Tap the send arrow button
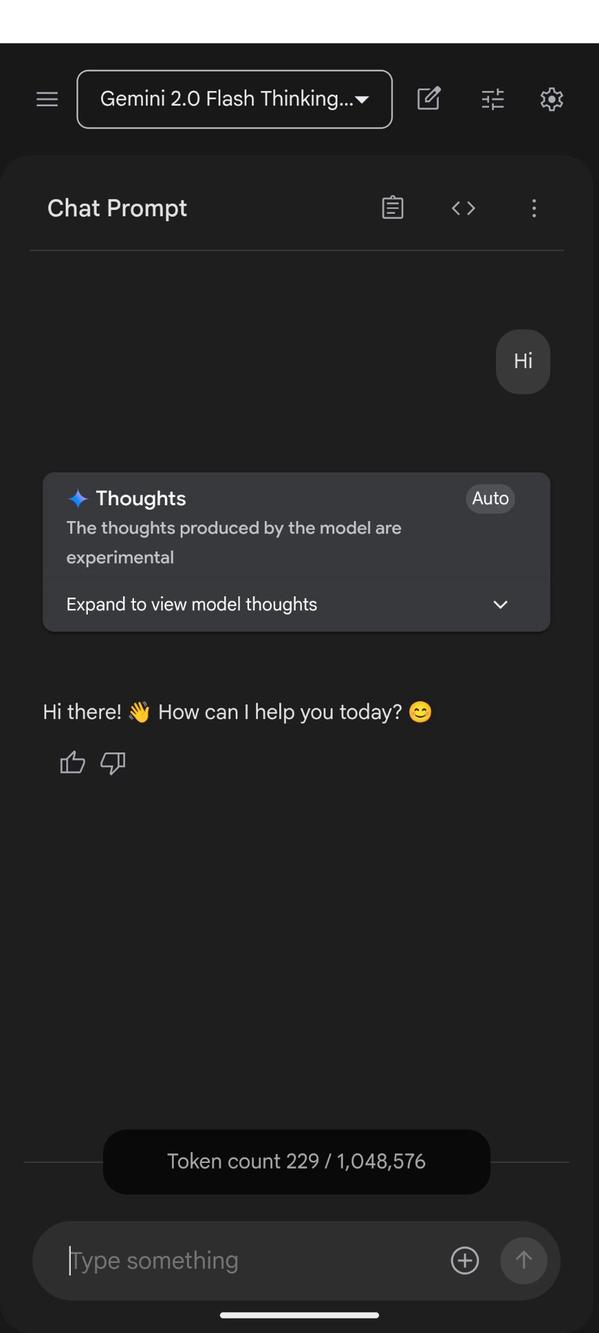Screen dimensions: 599x1333 pos(524,1260)
